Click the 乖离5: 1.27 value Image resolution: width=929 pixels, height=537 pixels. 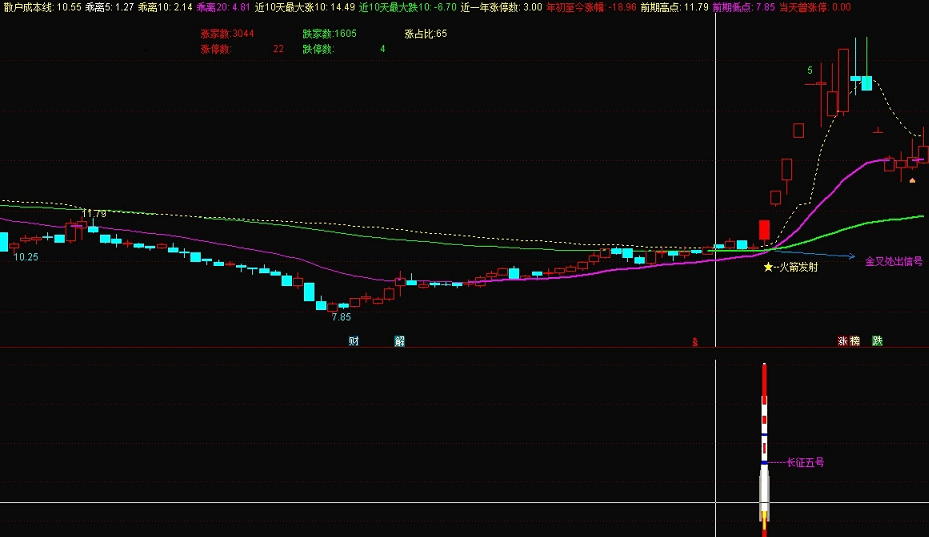pos(110,7)
